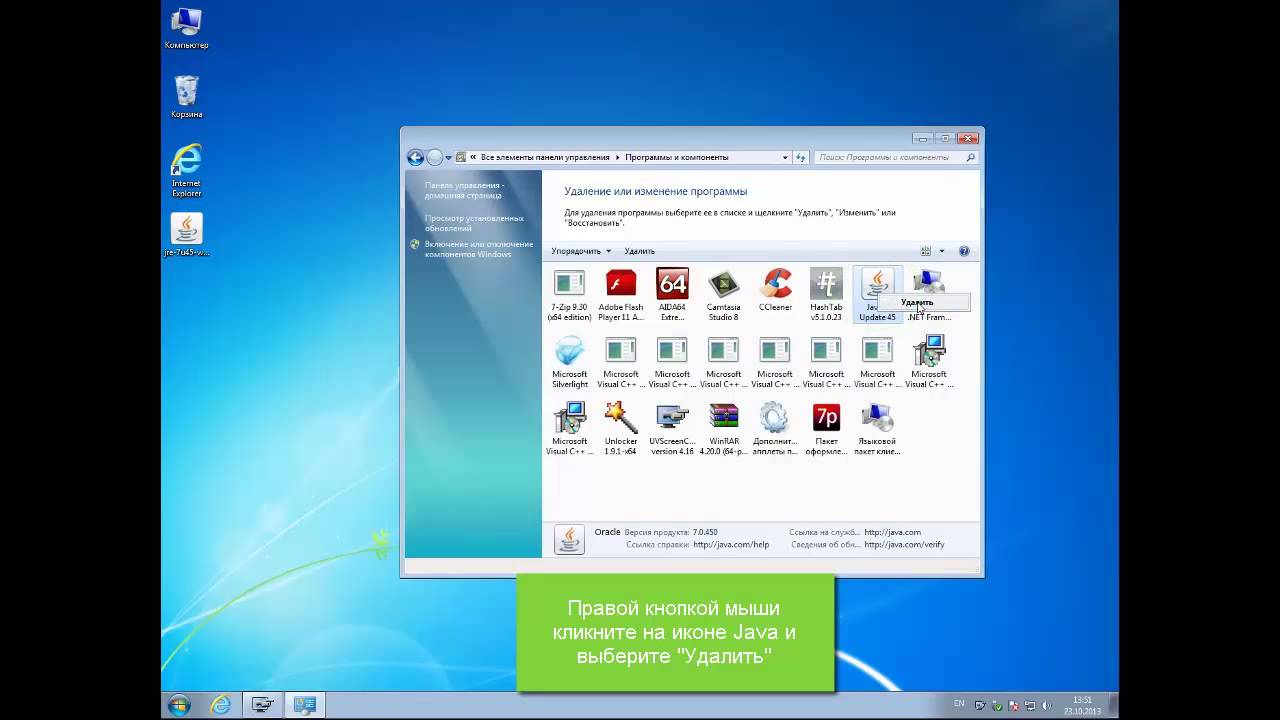
Task: Open Панель управления - домашняя страница link
Action: [x=464, y=190]
